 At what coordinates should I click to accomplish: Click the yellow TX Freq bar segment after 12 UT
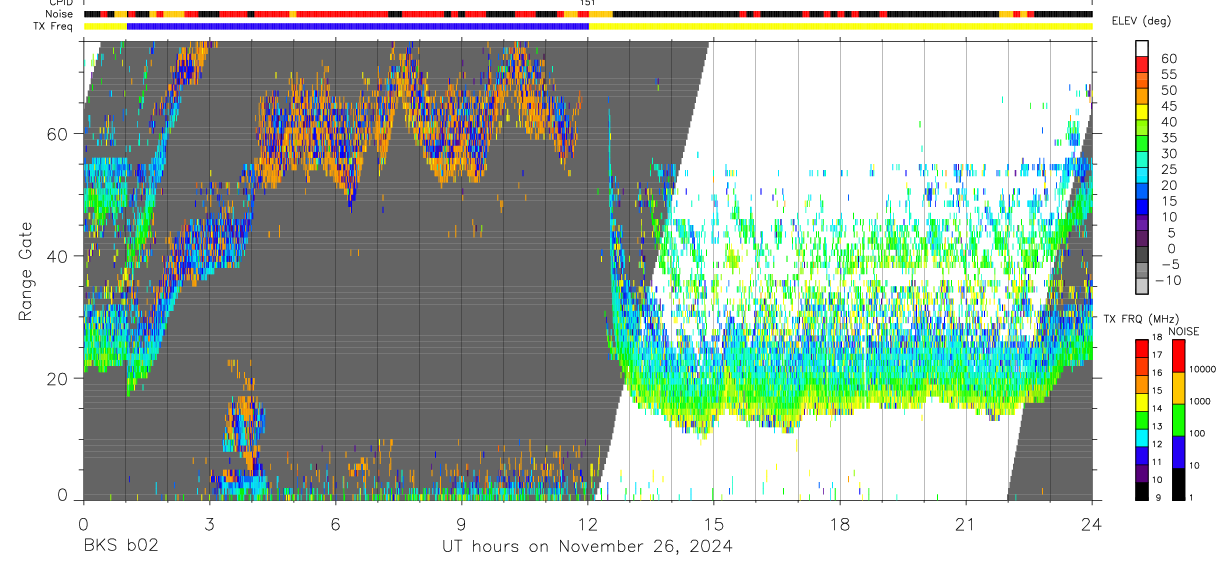click(840, 26)
